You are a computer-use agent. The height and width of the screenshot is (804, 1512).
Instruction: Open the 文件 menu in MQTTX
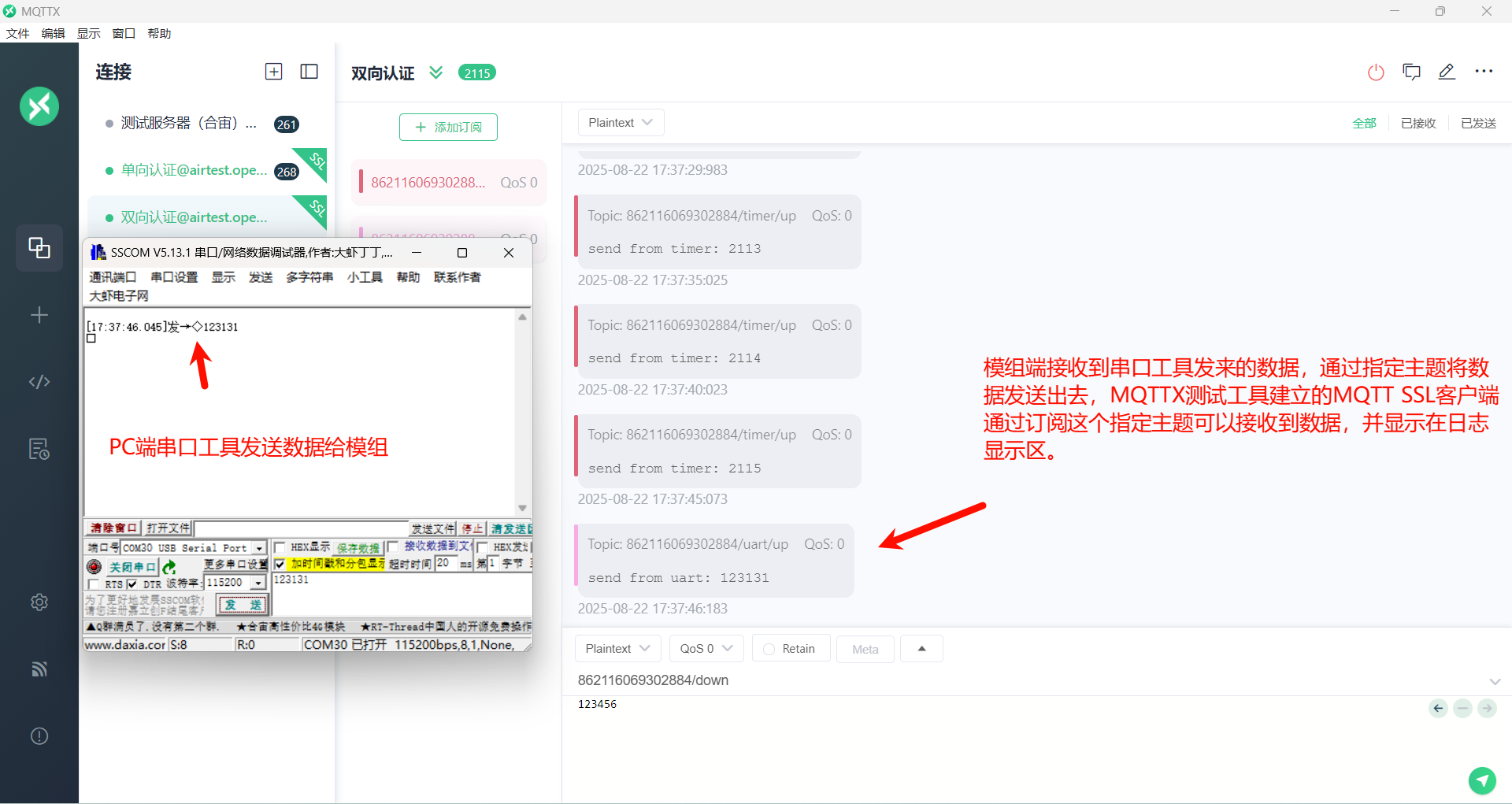click(x=17, y=33)
